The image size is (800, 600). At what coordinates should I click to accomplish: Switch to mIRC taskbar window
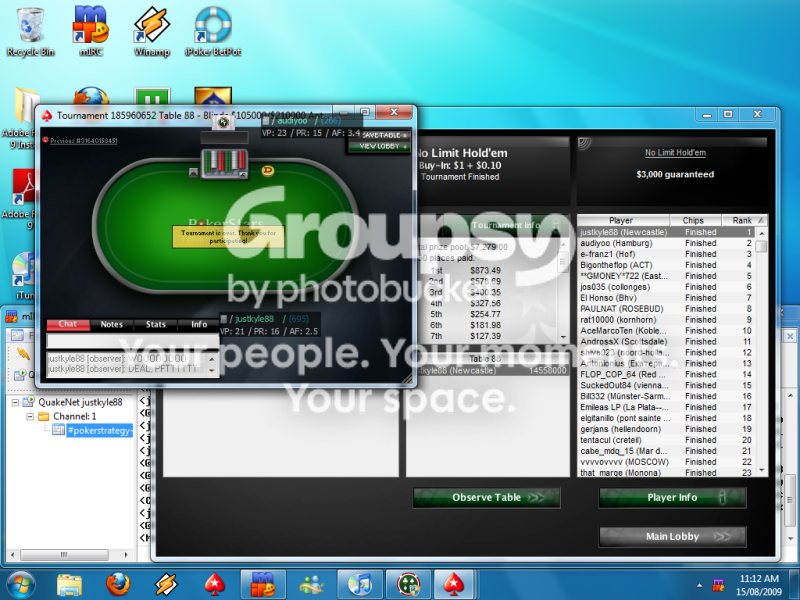[x=263, y=585]
